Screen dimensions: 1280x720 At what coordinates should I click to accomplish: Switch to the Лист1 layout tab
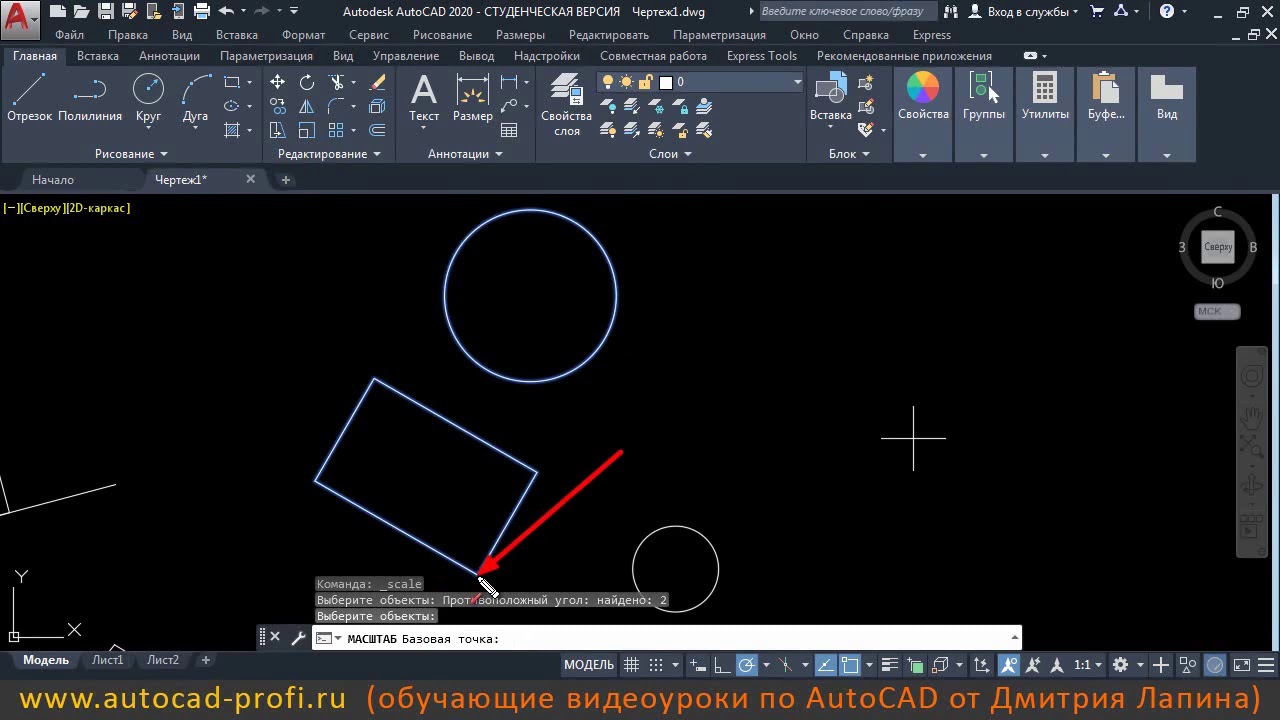[x=108, y=660]
